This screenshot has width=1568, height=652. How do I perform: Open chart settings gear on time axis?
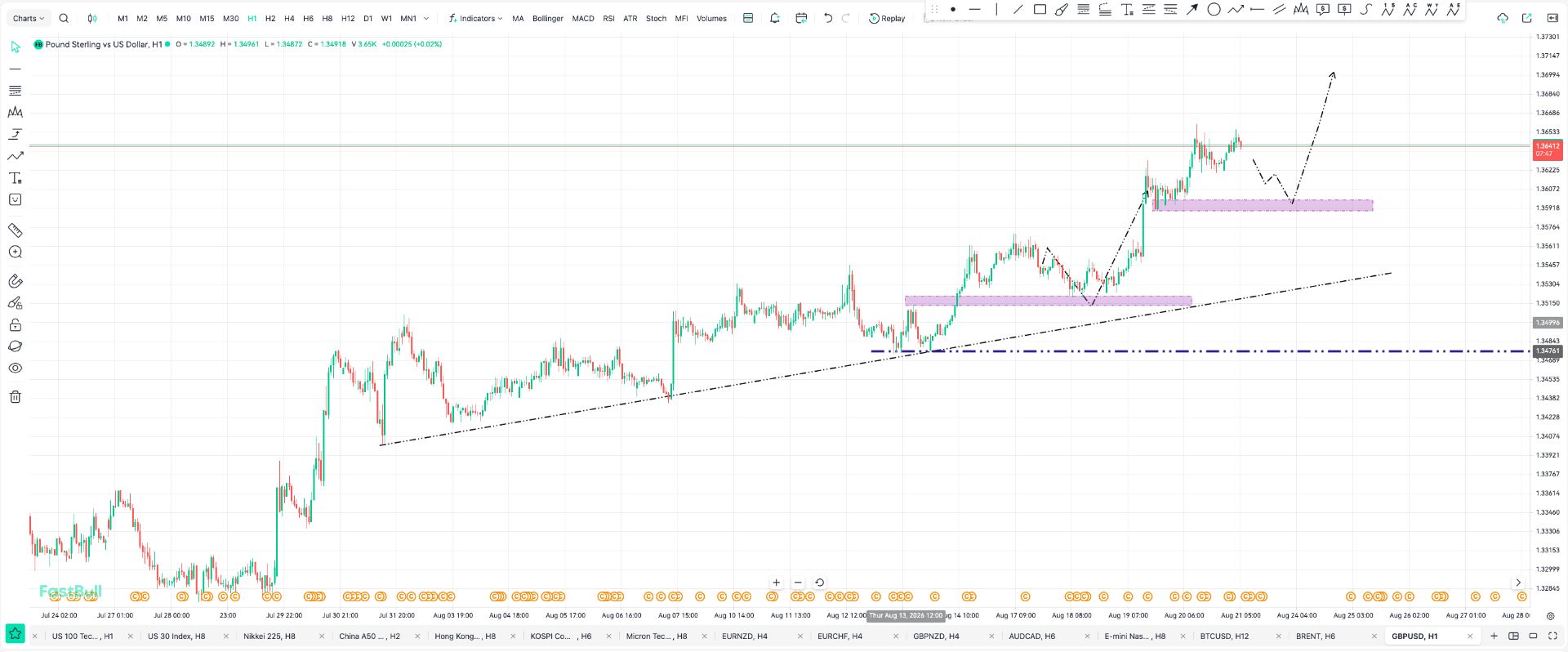coord(1551,616)
